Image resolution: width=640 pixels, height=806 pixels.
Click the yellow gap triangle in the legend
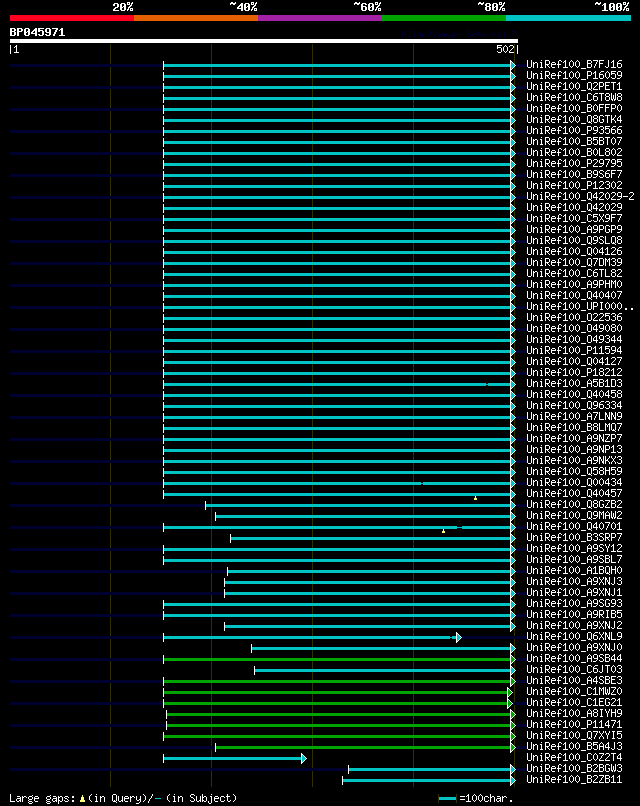pos(82,799)
